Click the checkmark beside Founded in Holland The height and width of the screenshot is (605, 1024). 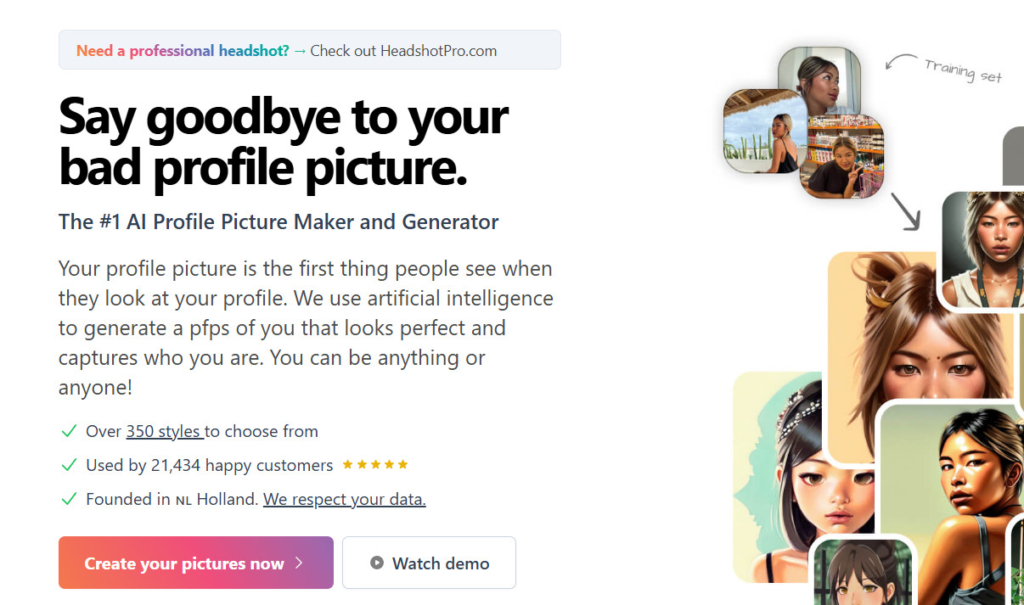(66, 499)
